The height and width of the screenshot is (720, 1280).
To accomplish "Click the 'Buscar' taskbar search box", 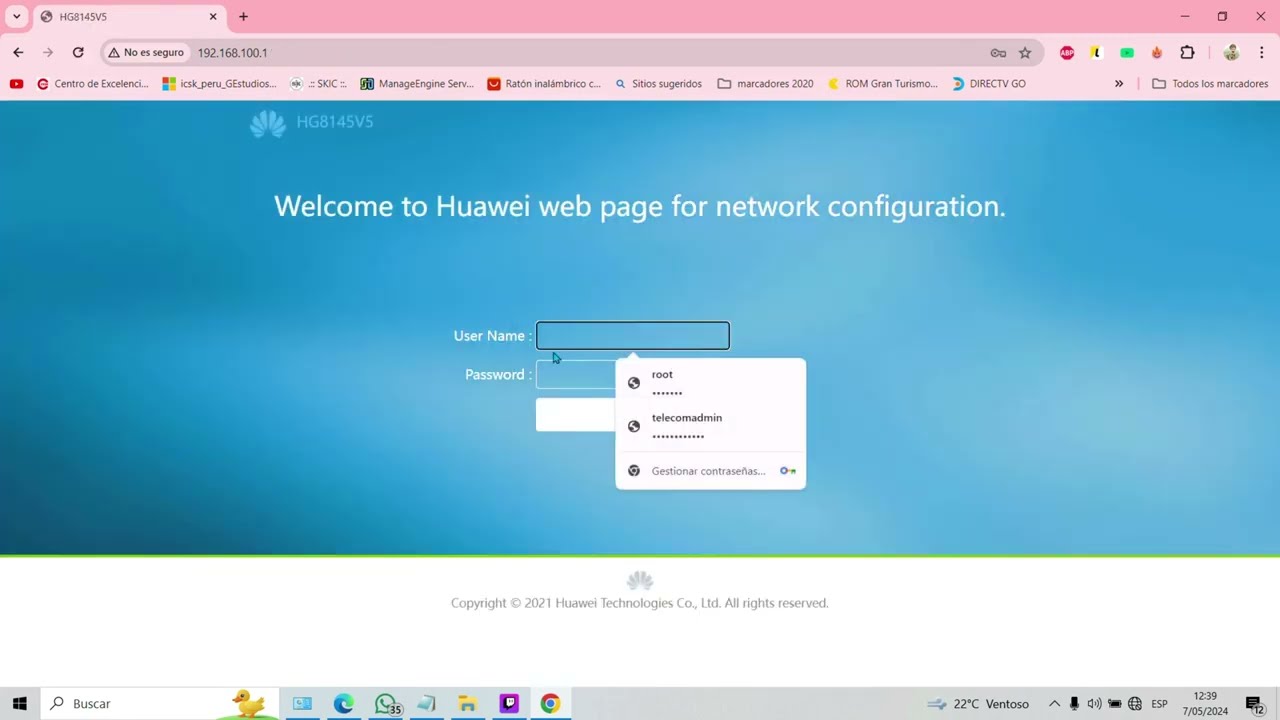I will [x=160, y=704].
